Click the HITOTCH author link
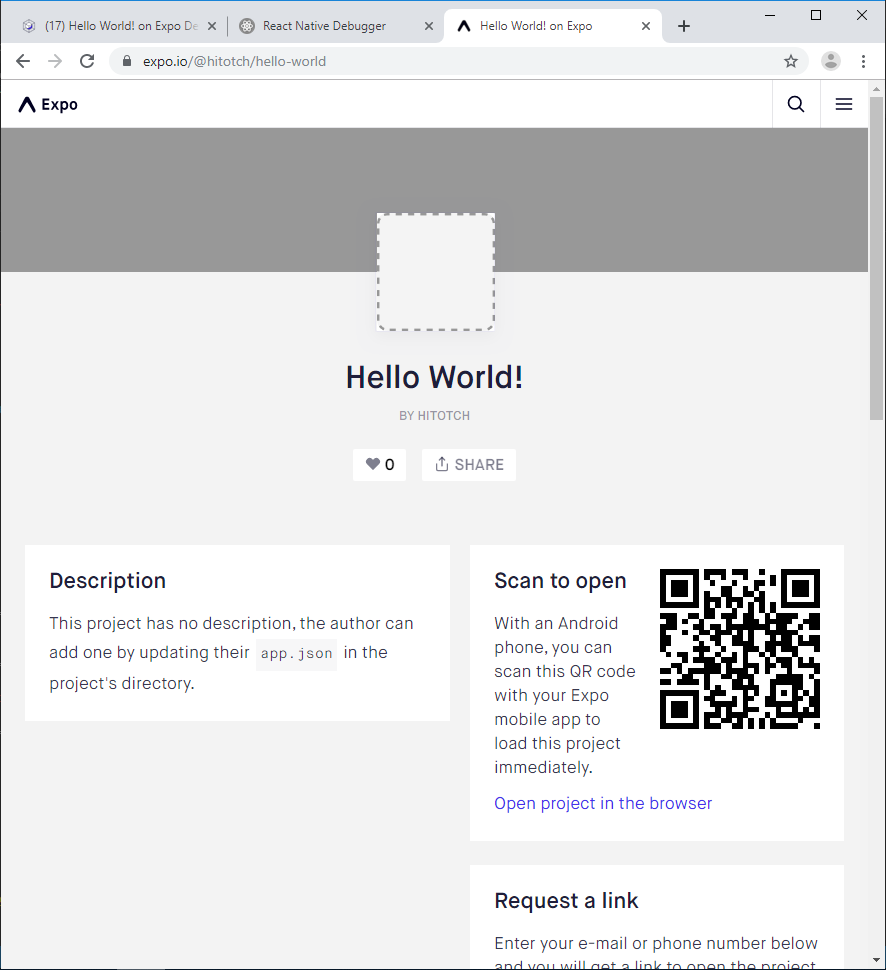The image size is (886, 970). [443, 415]
